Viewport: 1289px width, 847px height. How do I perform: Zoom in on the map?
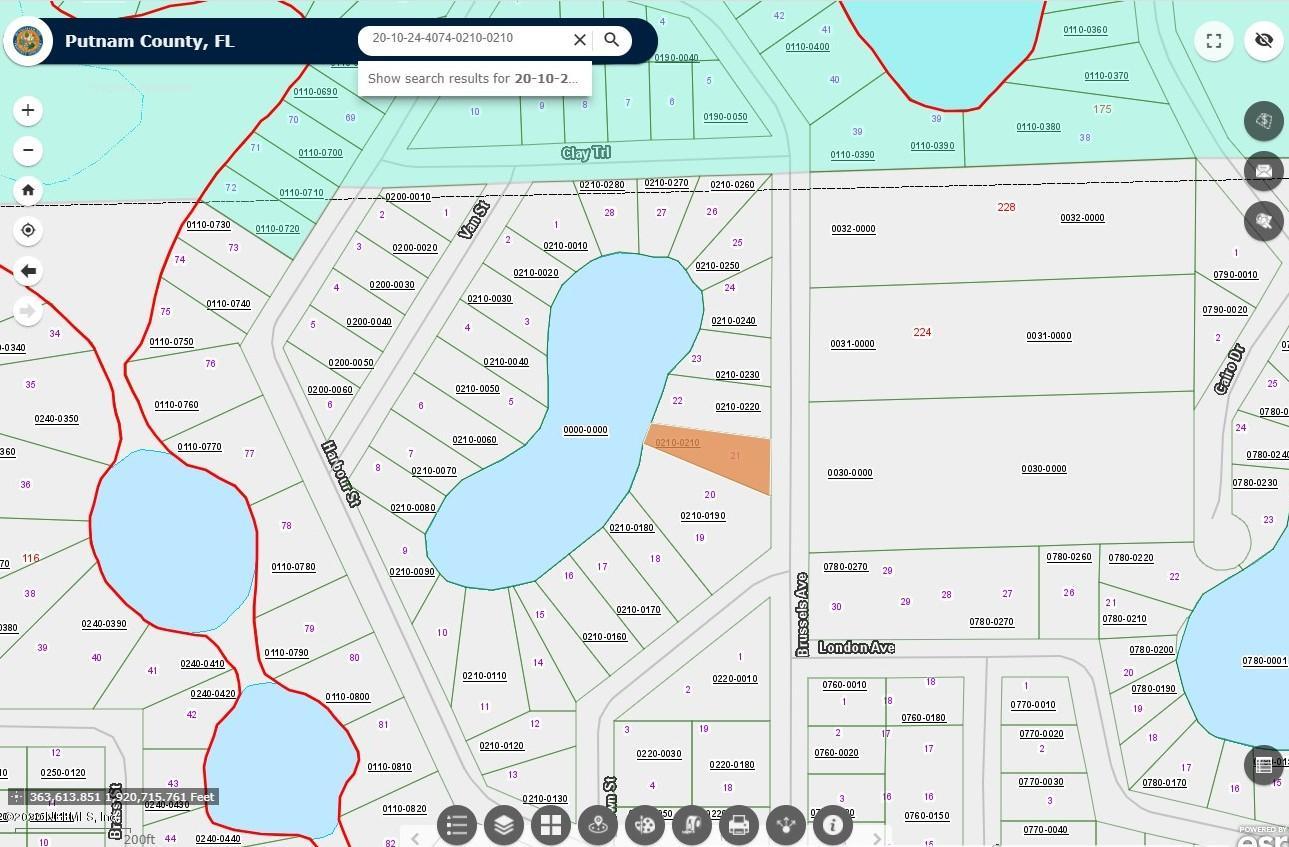click(x=28, y=110)
